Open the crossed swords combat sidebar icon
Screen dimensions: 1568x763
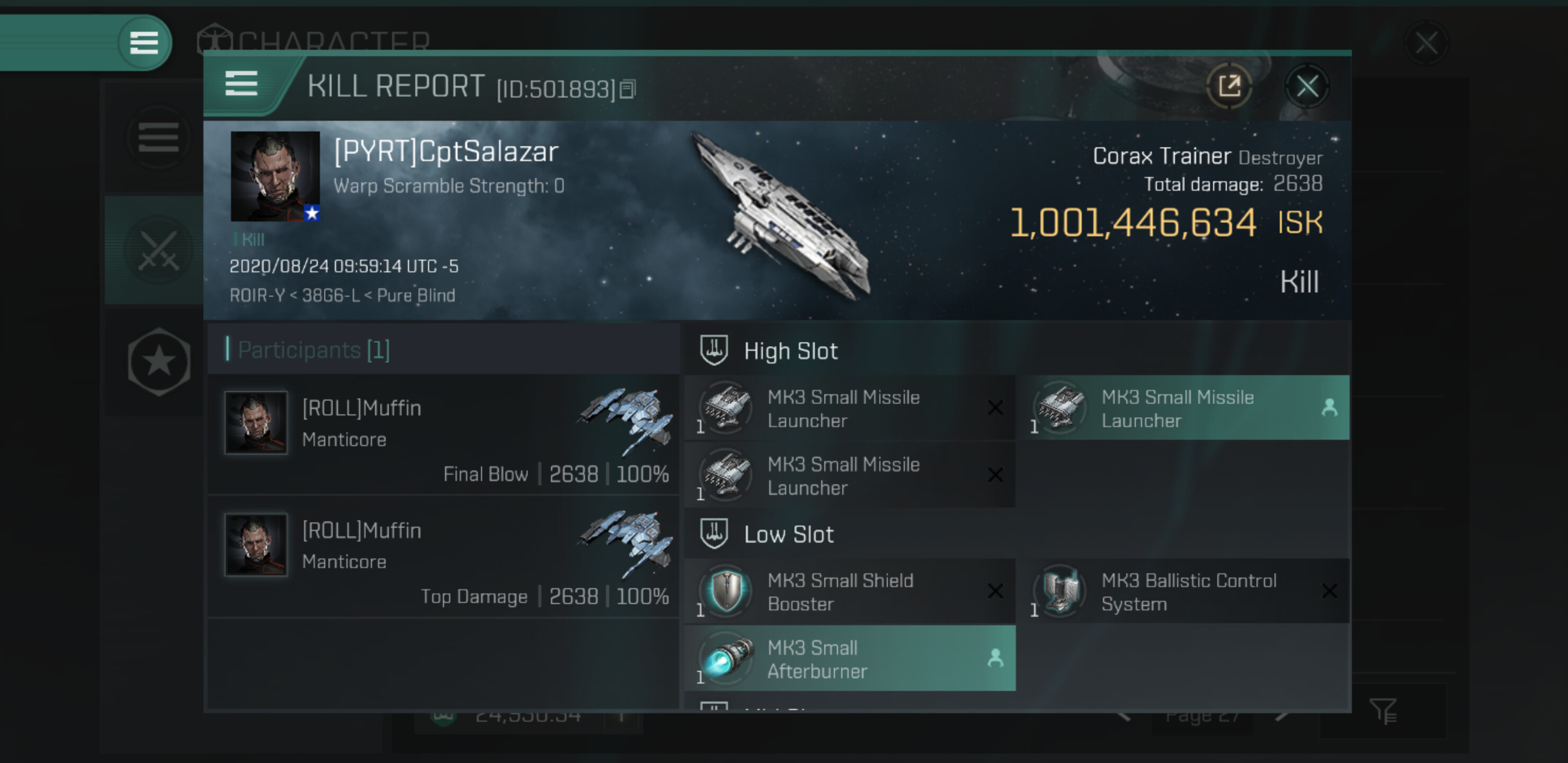(x=158, y=250)
